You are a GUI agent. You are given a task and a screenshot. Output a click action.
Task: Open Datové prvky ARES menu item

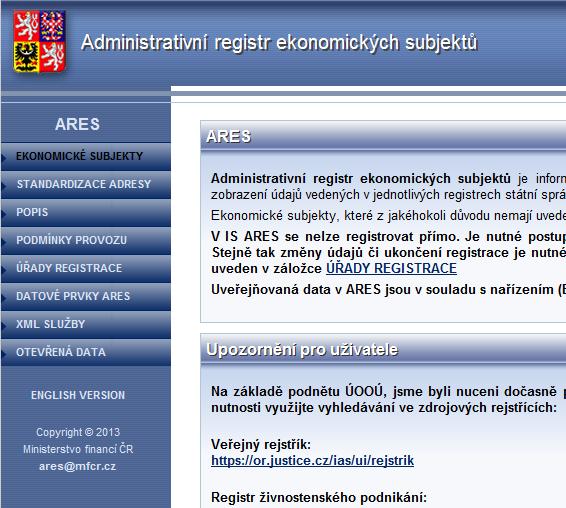(x=86, y=296)
